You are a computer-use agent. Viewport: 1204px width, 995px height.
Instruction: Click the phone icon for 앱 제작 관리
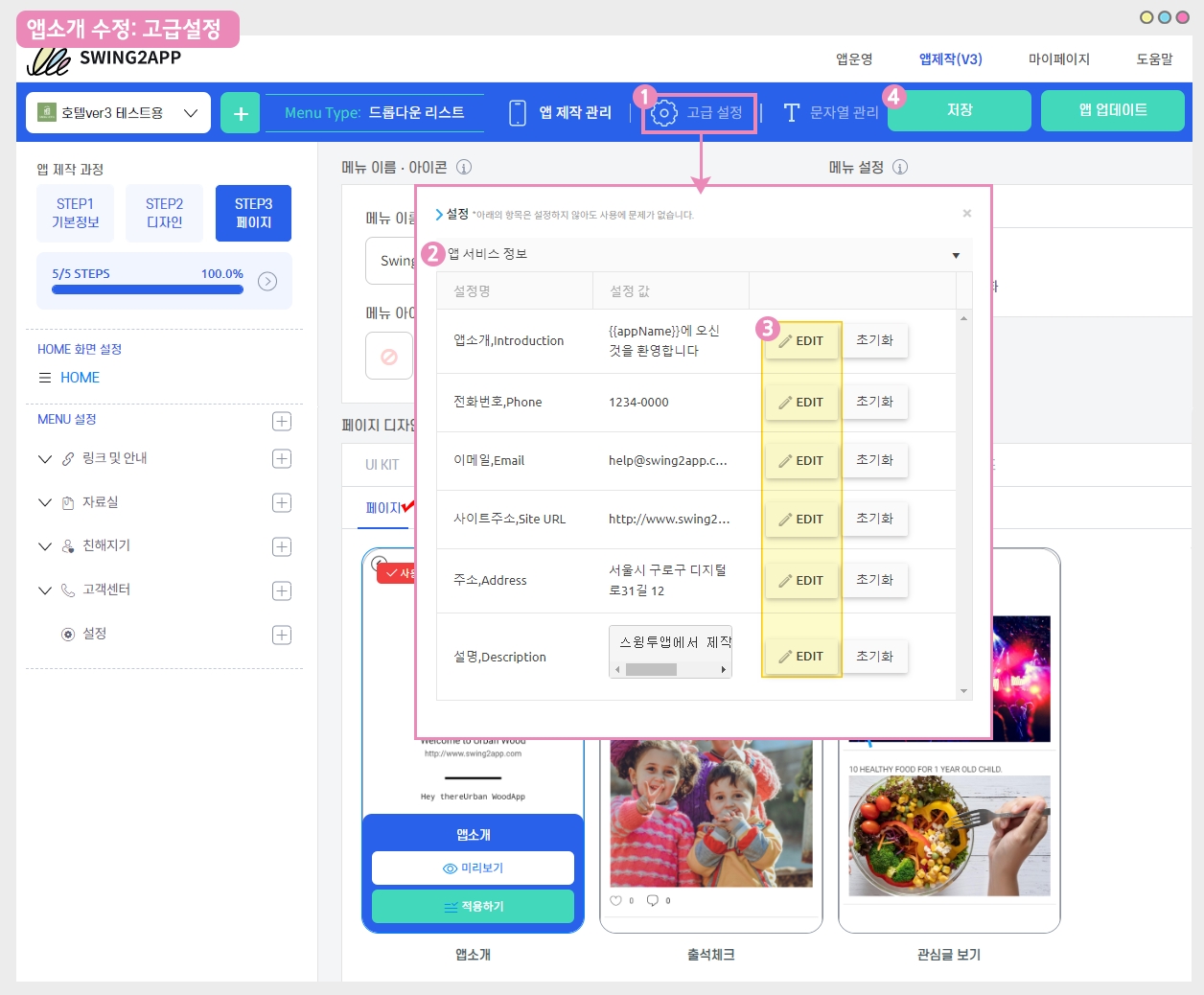point(518,113)
